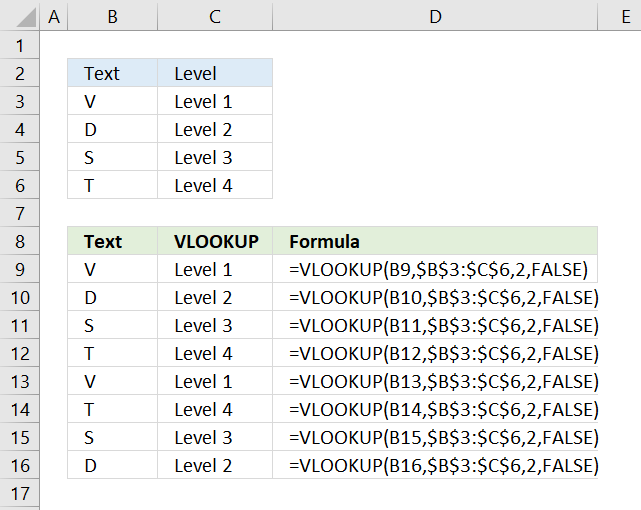The width and height of the screenshot is (641, 510).
Task: Select cell B6 containing T
Action: click(x=112, y=185)
